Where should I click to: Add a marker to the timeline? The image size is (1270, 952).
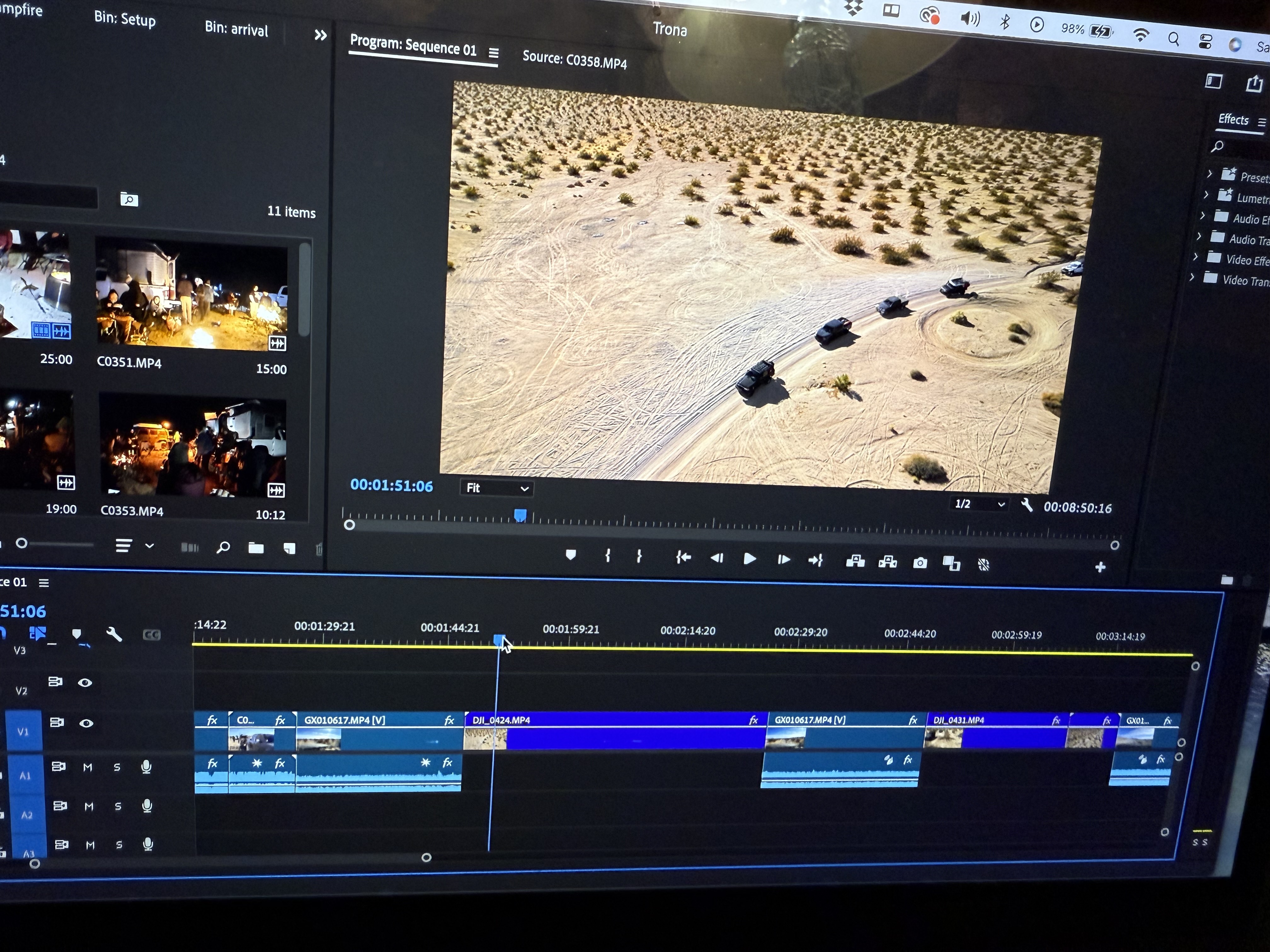[x=76, y=633]
